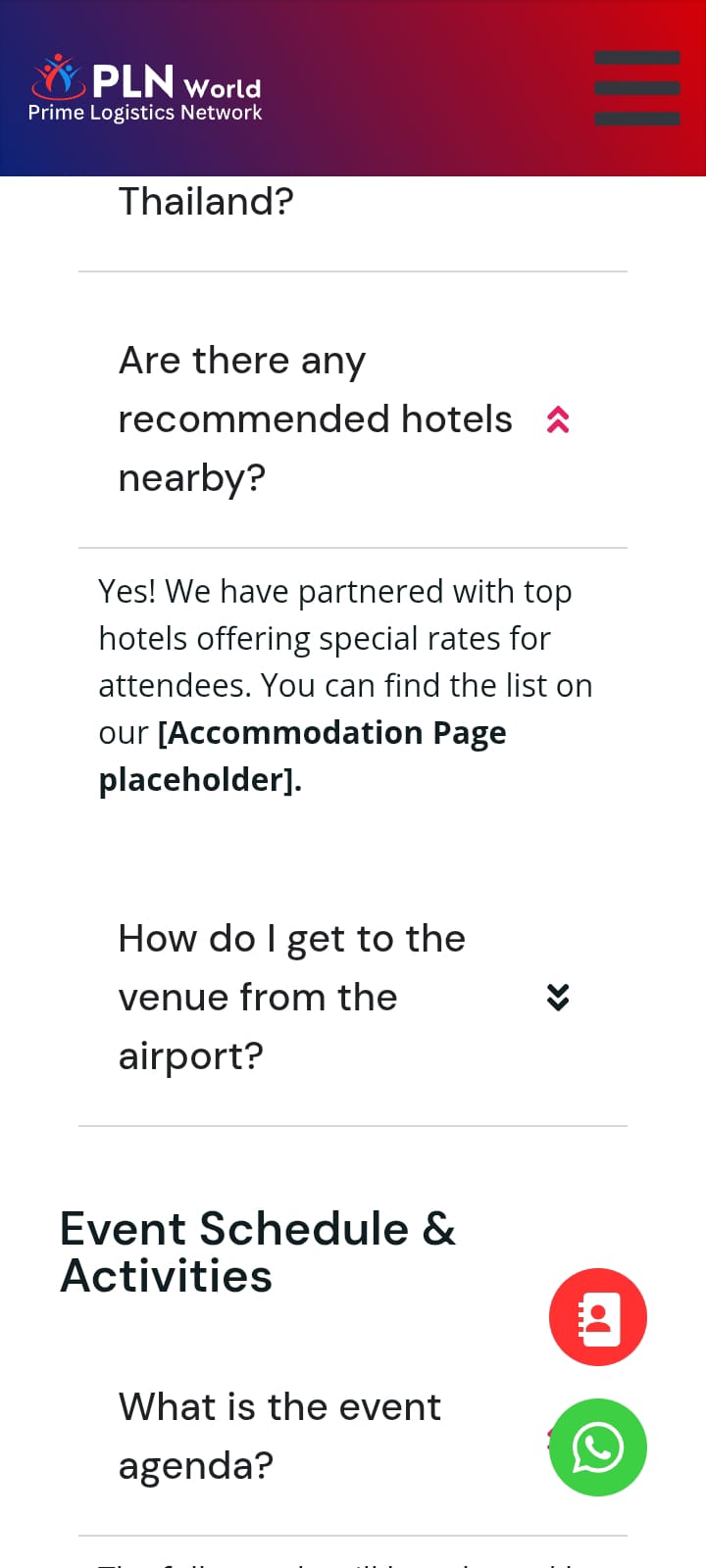Click the 'Prime Logistics Network' tagline
706x1568 pixels.
pyautogui.click(x=145, y=113)
